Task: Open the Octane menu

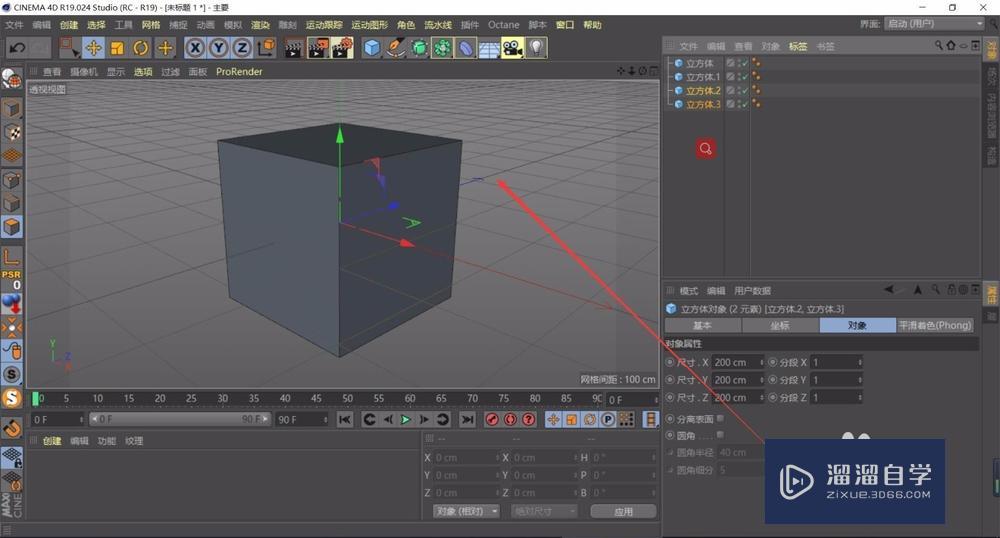Action: (x=504, y=25)
